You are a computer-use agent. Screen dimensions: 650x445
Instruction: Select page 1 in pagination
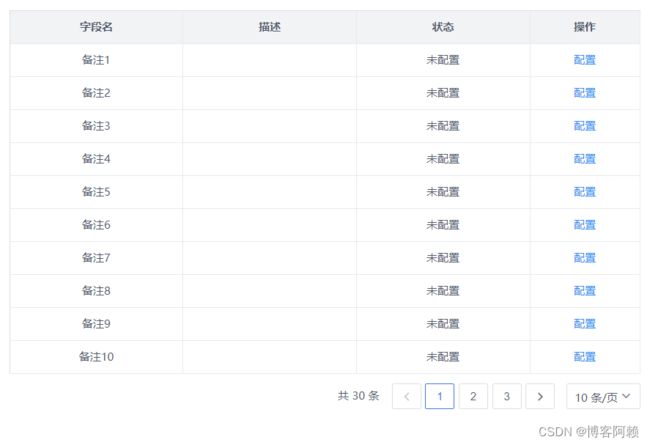[x=440, y=396]
